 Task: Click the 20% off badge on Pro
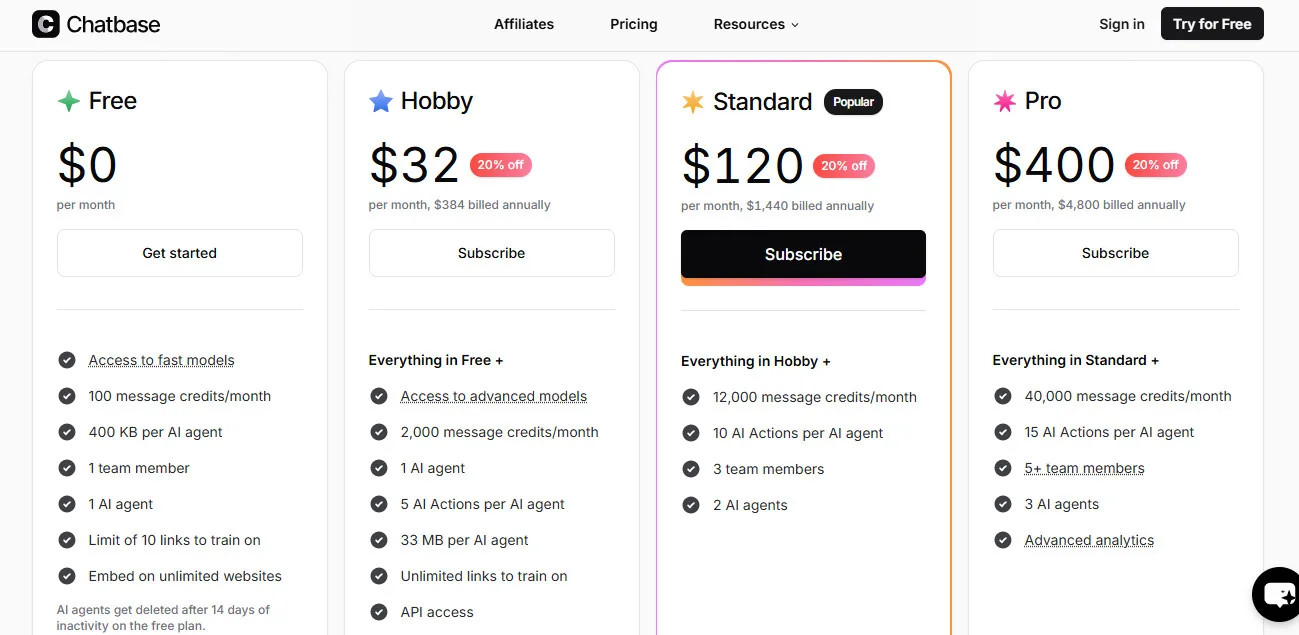click(x=1155, y=164)
